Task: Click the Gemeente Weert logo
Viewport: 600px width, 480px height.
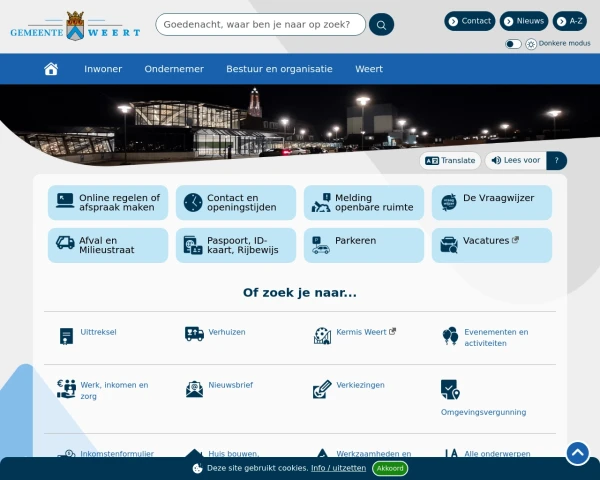Action: point(75,26)
